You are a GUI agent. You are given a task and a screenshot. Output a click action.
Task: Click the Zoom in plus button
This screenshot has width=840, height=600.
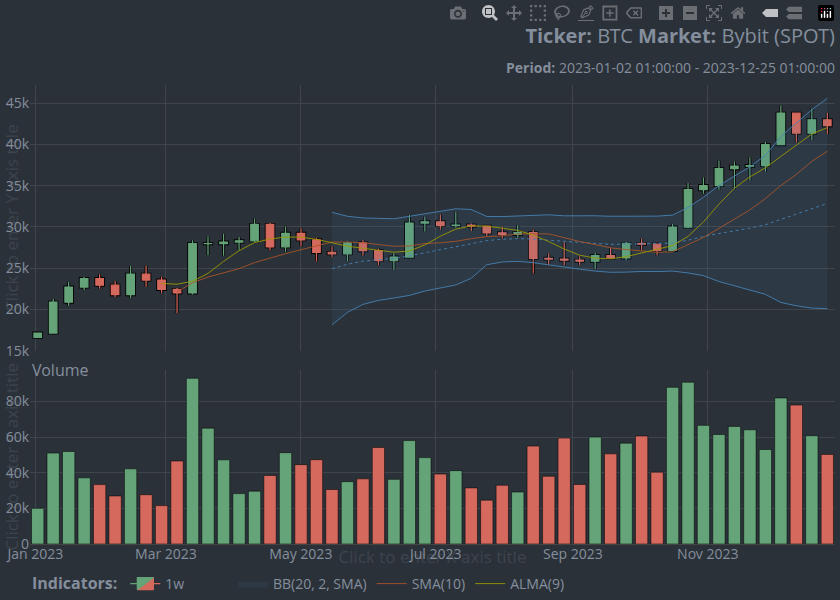(666, 13)
